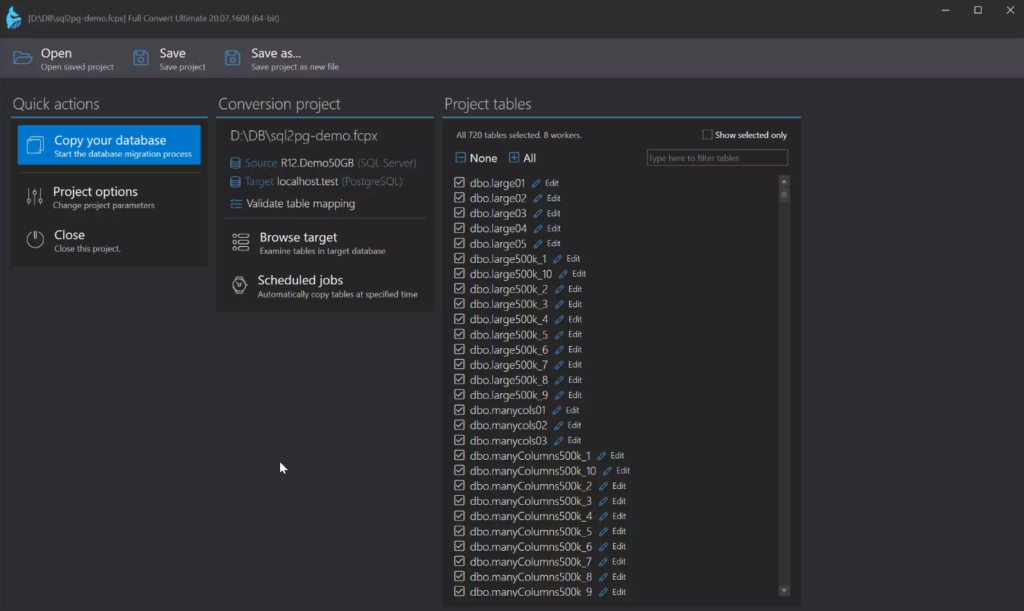
Task: Click pencil icon beside dbo.large500k_4
Action: click(x=559, y=319)
